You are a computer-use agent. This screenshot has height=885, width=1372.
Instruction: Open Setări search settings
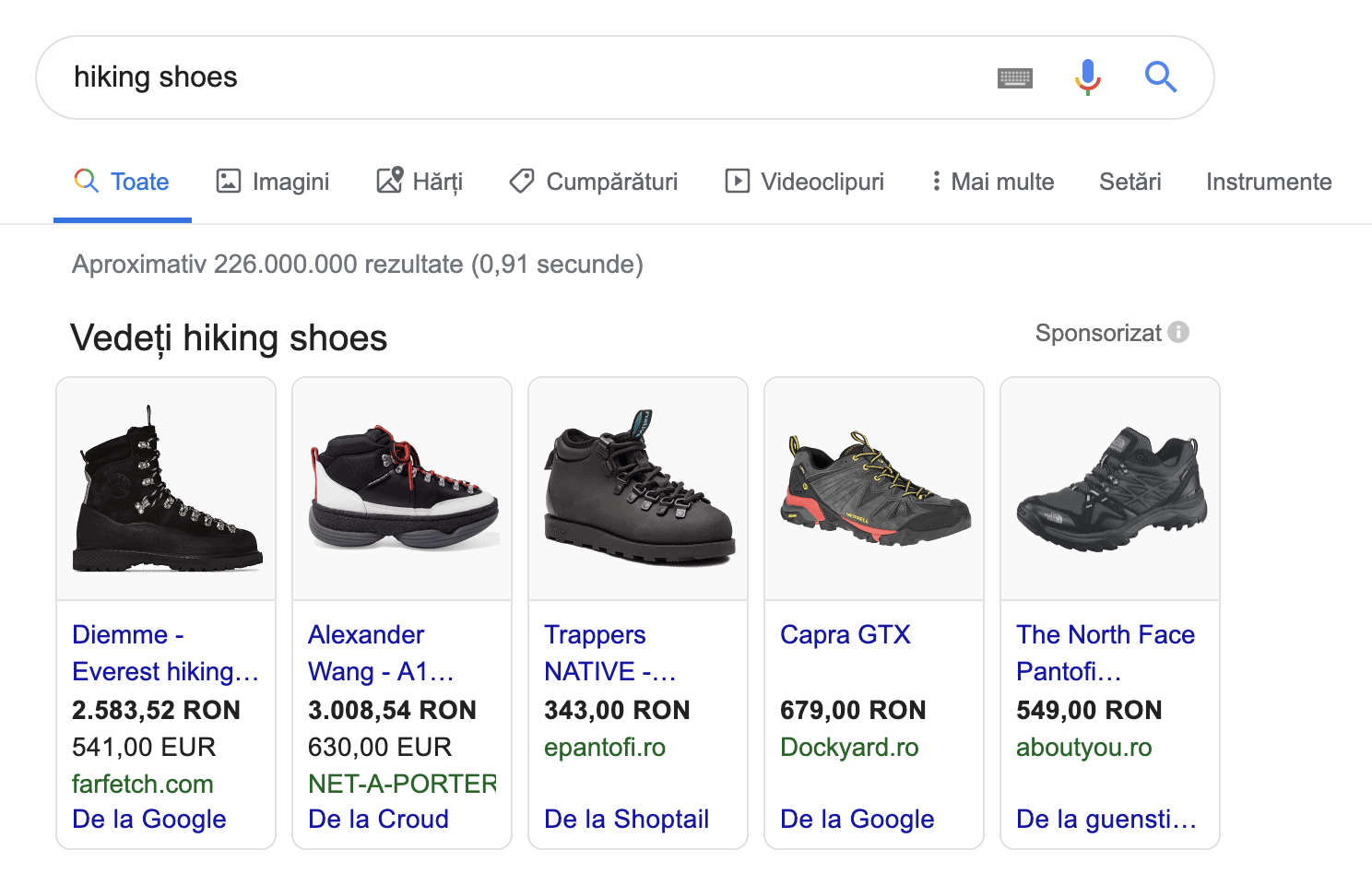(1130, 182)
